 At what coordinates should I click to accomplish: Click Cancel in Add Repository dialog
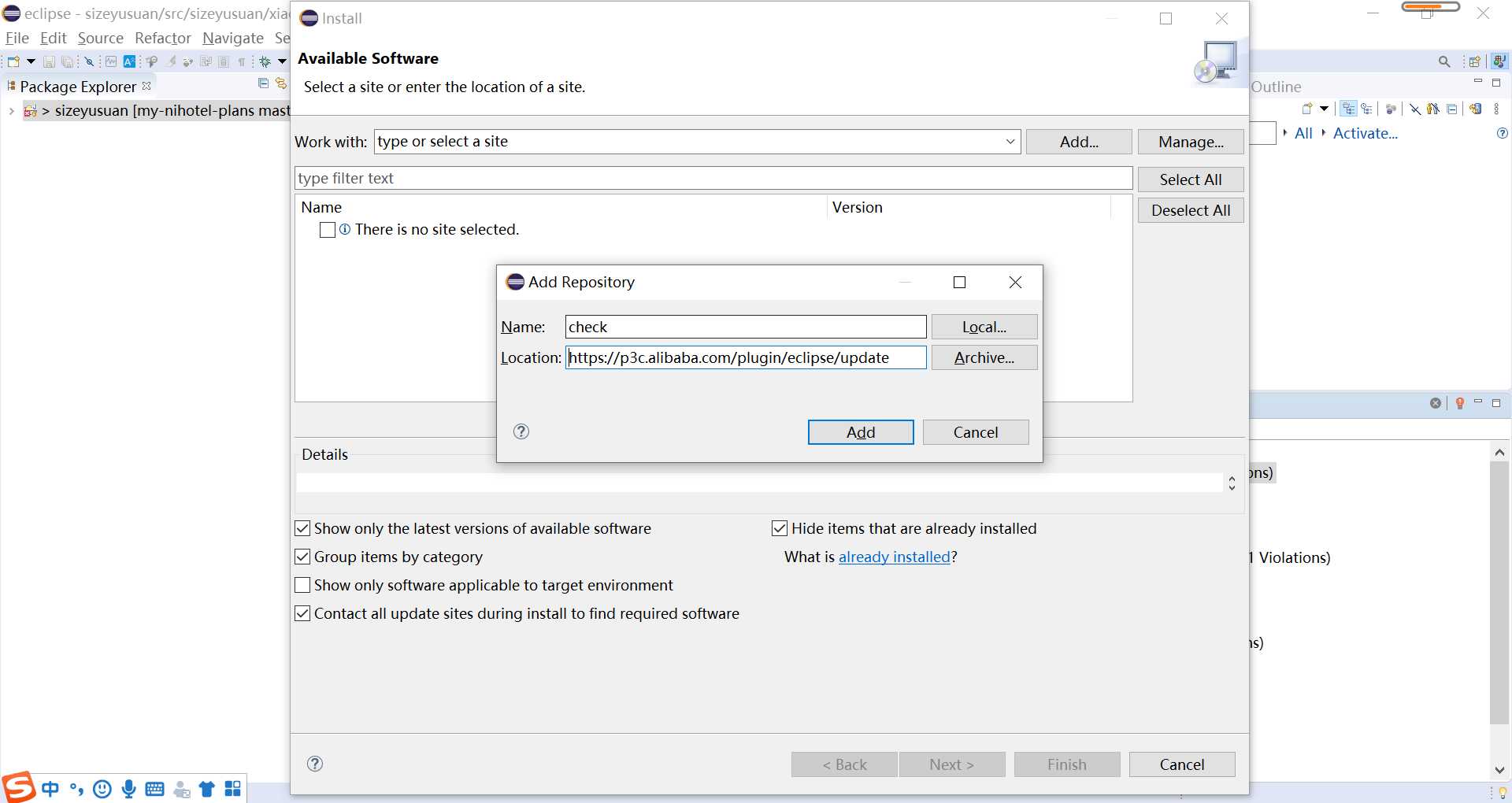(976, 432)
